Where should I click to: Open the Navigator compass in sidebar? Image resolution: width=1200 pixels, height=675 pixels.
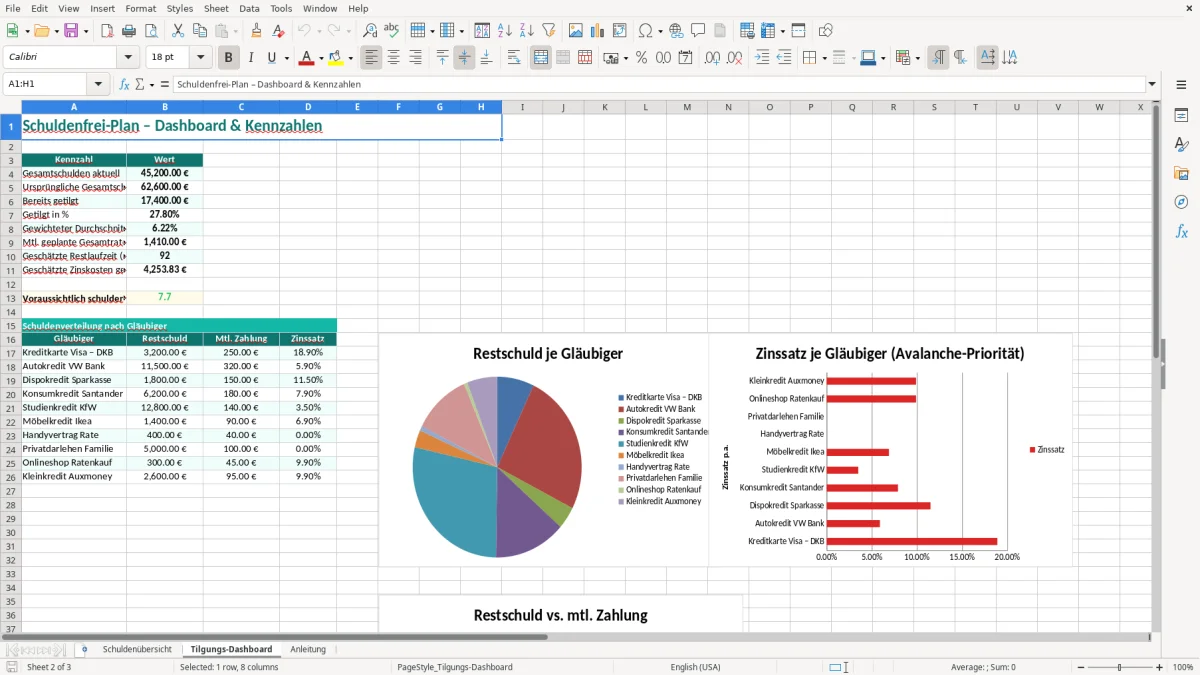pos(1181,202)
